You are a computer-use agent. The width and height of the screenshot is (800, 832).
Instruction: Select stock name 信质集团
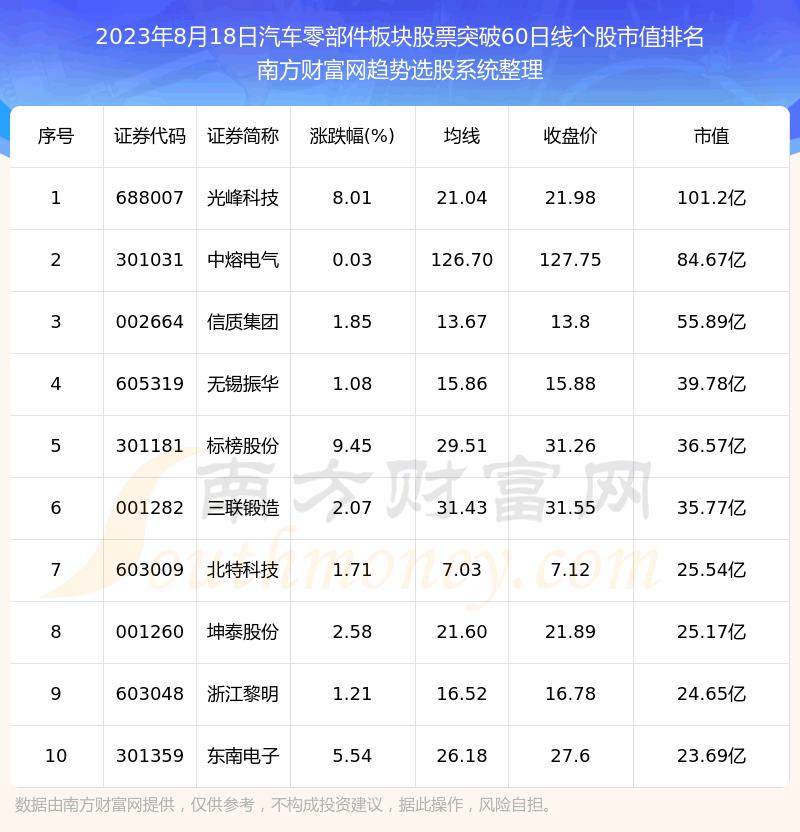[243, 322]
